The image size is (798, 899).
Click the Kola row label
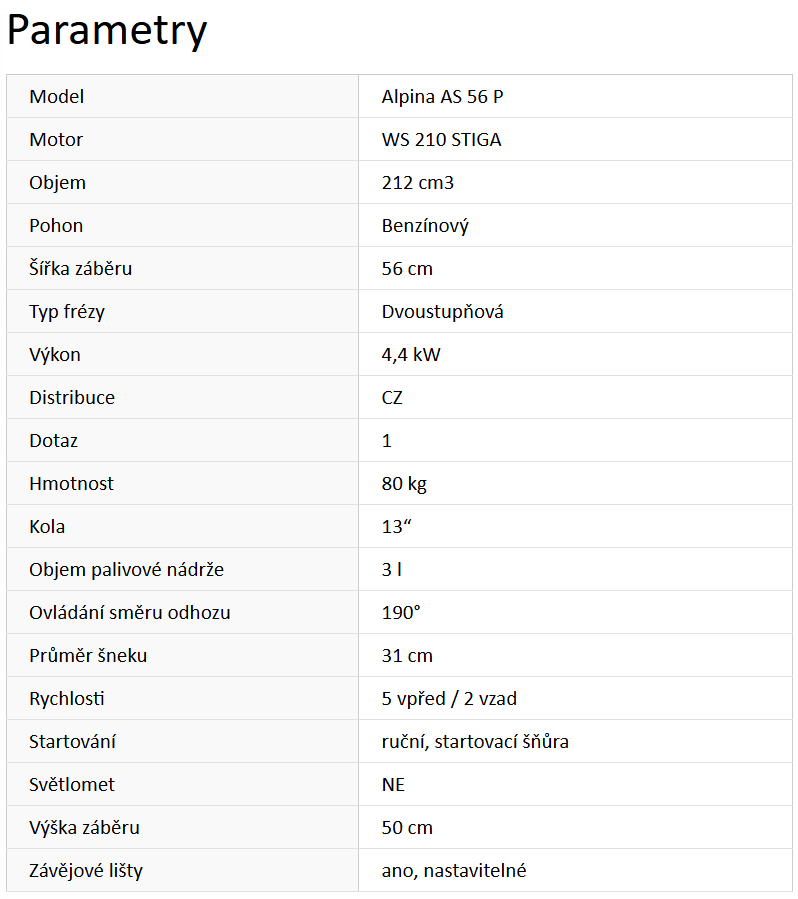coord(47,527)
